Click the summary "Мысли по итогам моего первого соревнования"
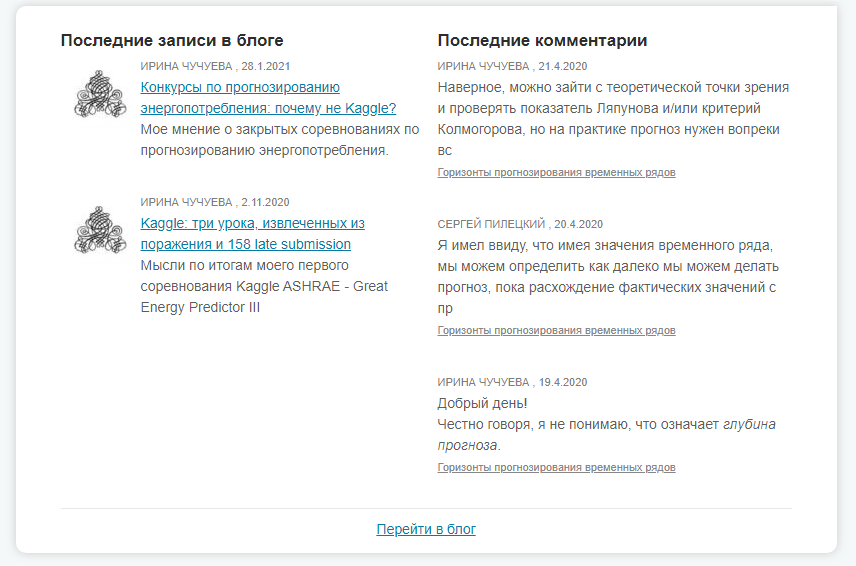The height and width of the screenshot is (566, 856). click(x=264, y=287)
